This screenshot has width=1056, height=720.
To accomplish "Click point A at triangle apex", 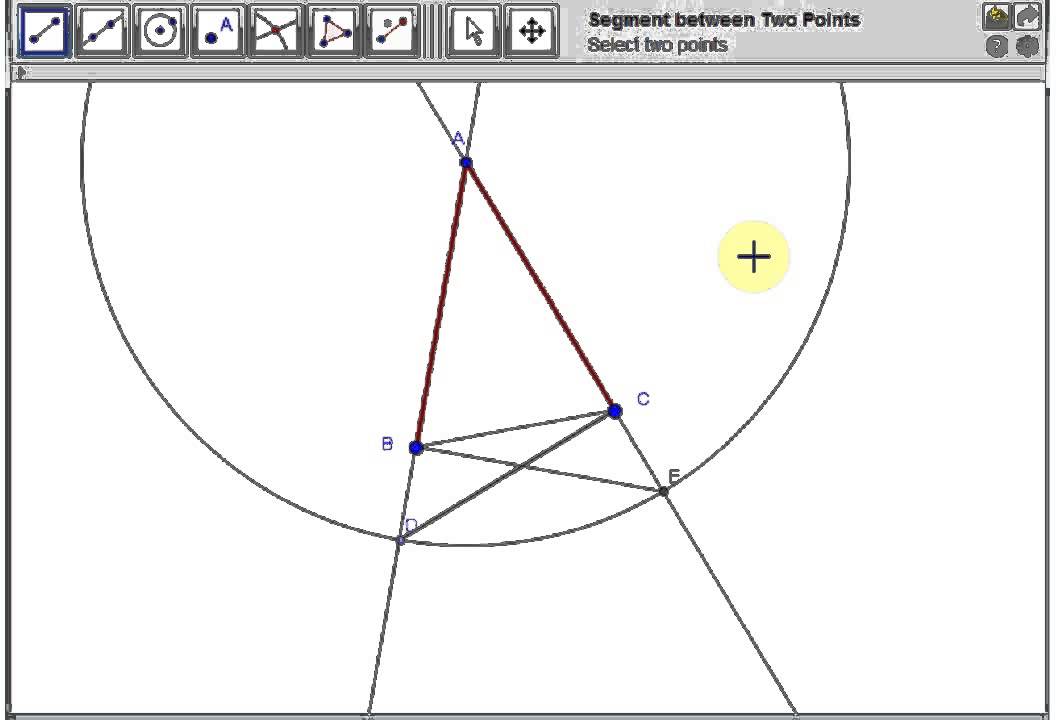I will [x=466, y=162].
